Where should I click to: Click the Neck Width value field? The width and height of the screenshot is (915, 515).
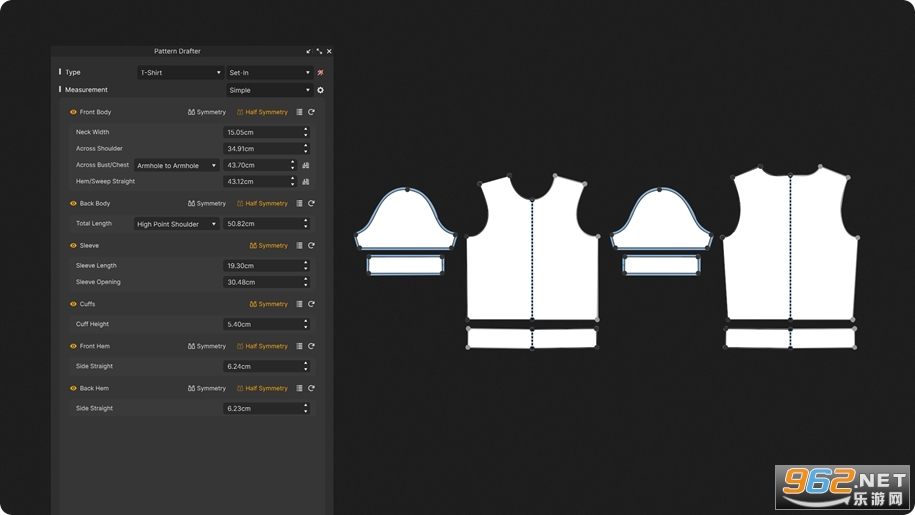[266, 132]
